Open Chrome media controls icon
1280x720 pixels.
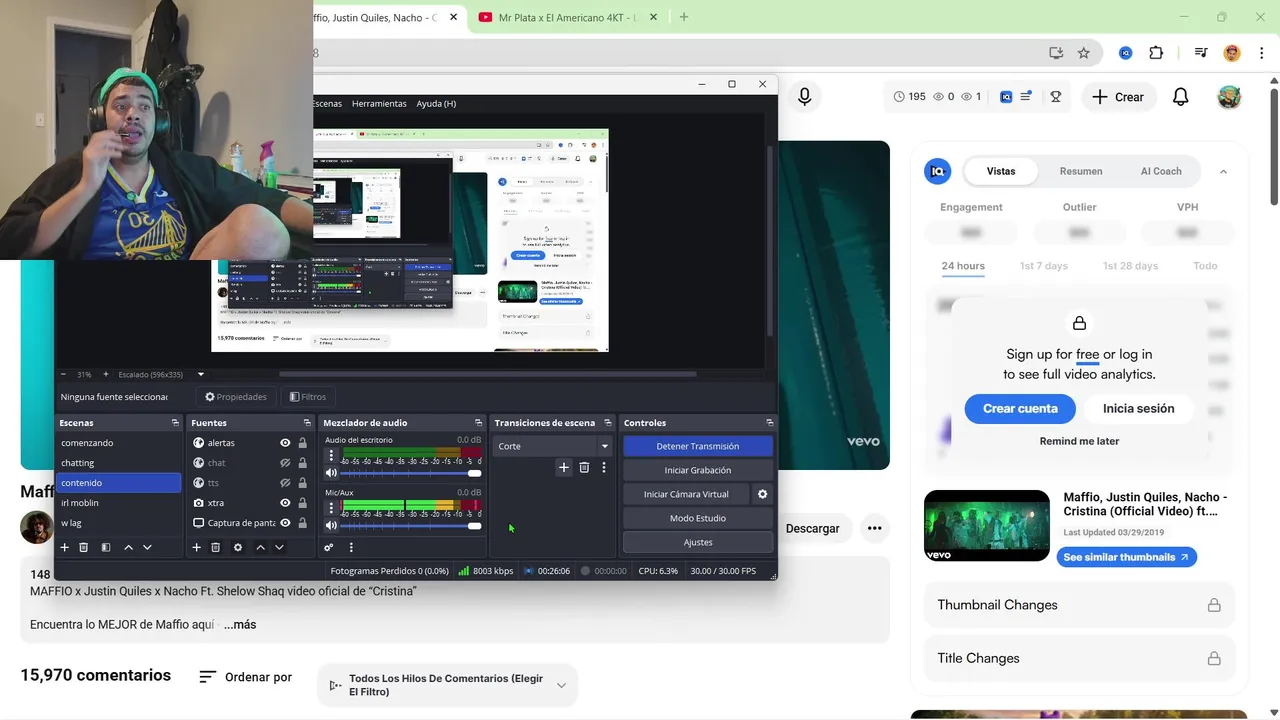[1201, 53]
